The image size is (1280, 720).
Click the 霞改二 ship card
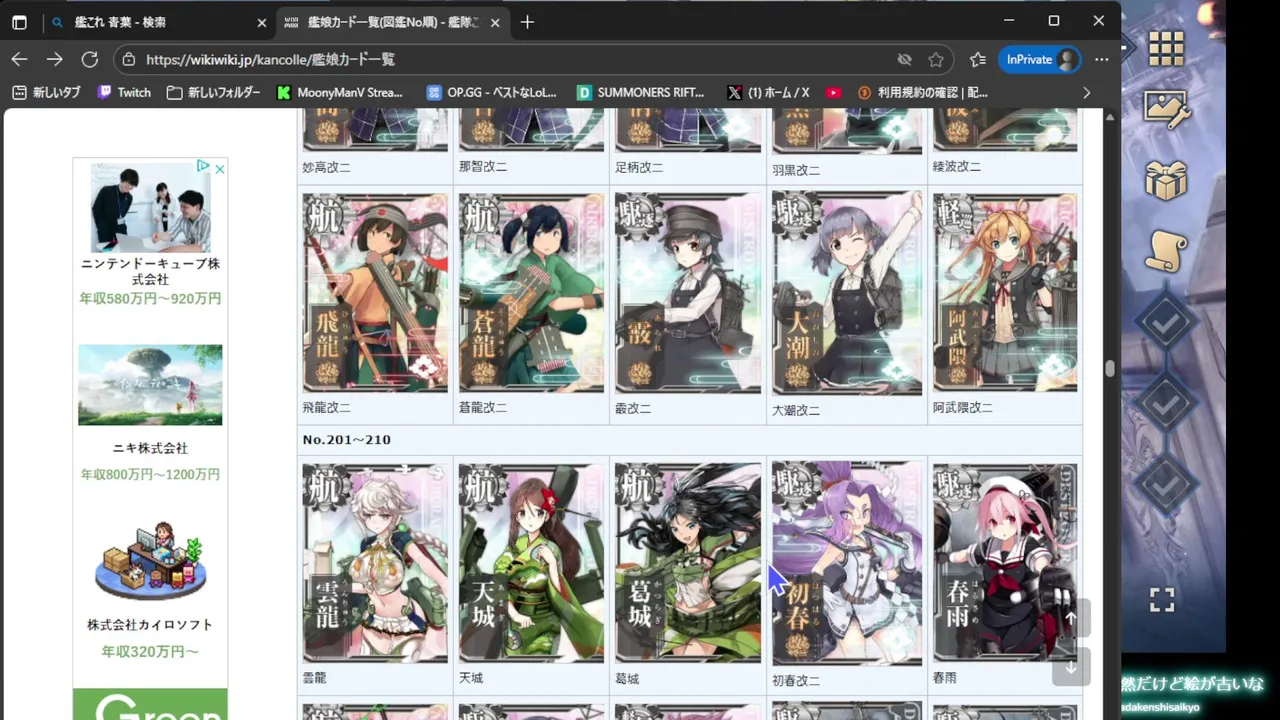pos(688,293)
